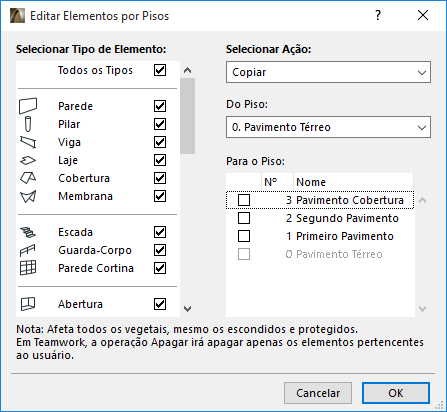Check the 2 Segundo Pavimento checkbox
This screenshot has width=447, height=412.
pyautogui.click(x=244, y=218)
